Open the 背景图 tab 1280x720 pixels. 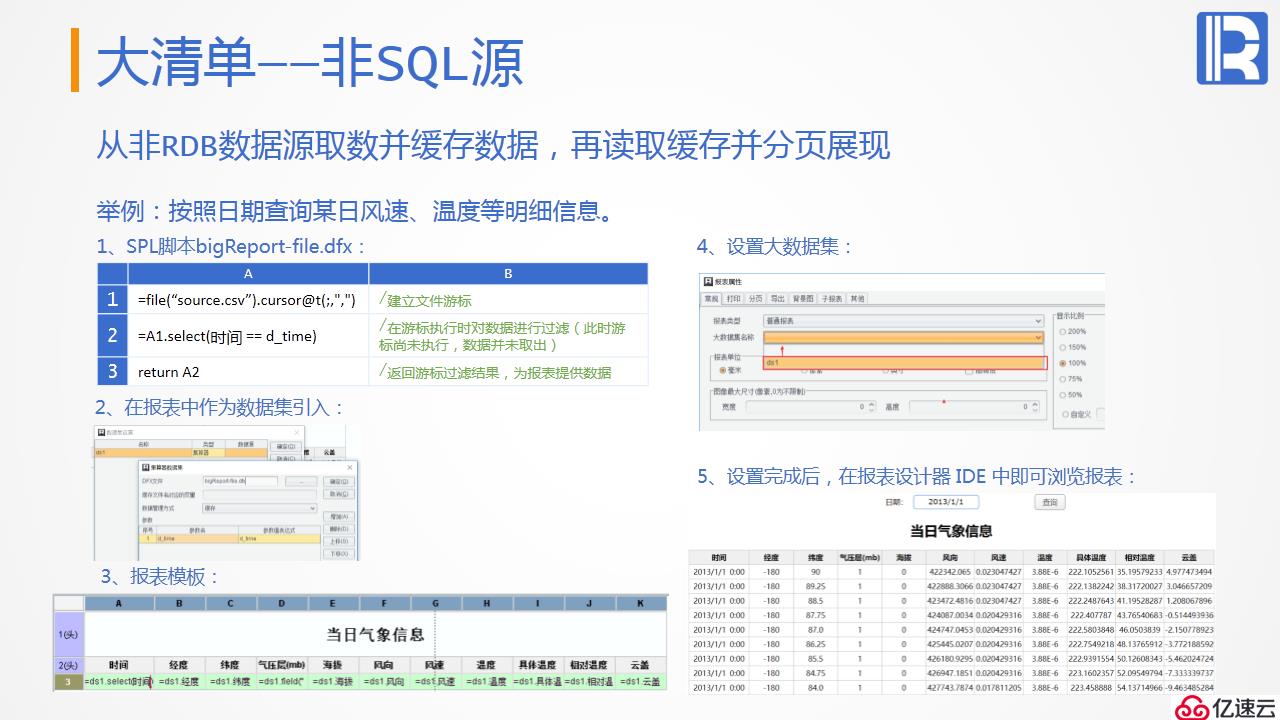(x=803, y=299)
